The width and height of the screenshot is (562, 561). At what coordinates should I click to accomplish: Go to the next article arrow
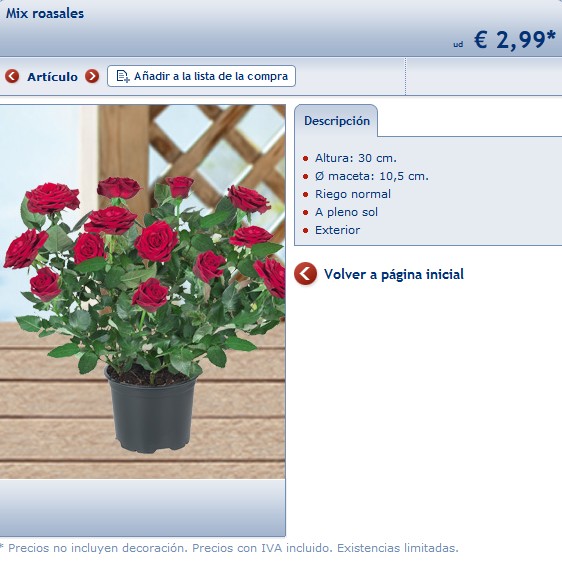[x=92, y=76]
